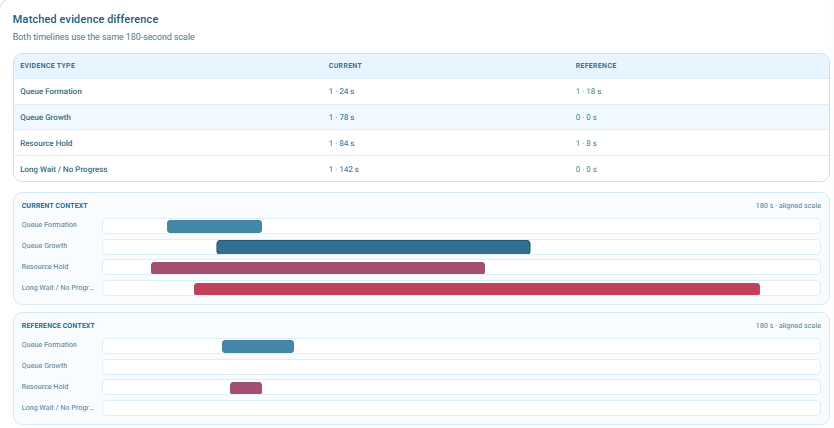Click truncated 'Long Wait / No Progr...' label in Reference Context
Image resolution: width=834 pixels, height=428 pixels.
click(57, 408)
